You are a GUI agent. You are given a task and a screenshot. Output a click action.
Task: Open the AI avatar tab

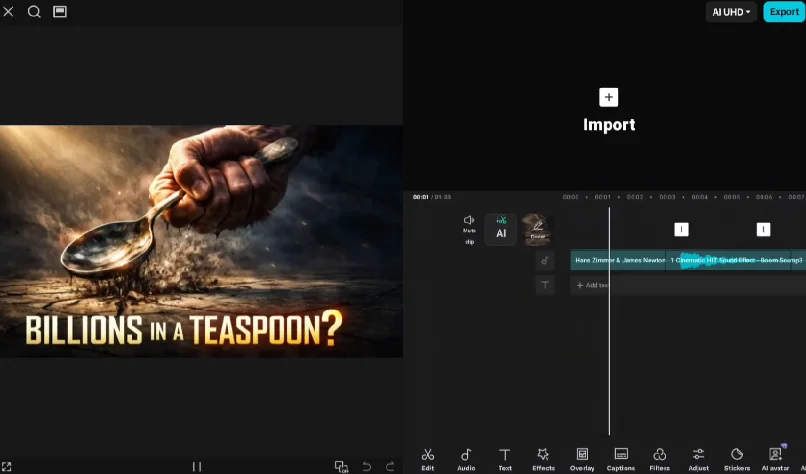[775, 458]
